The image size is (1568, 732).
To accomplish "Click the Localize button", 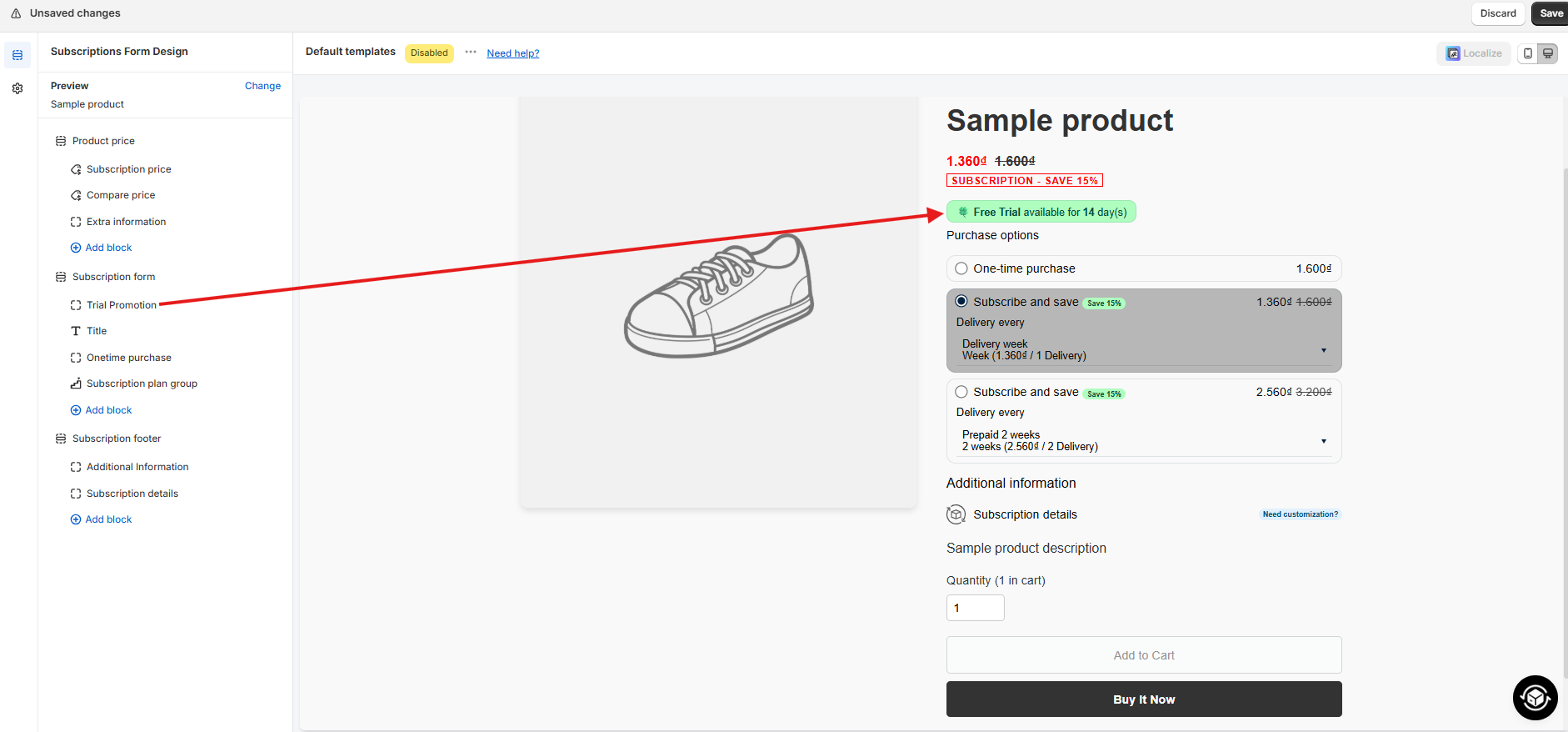I will pos(1473,53).
